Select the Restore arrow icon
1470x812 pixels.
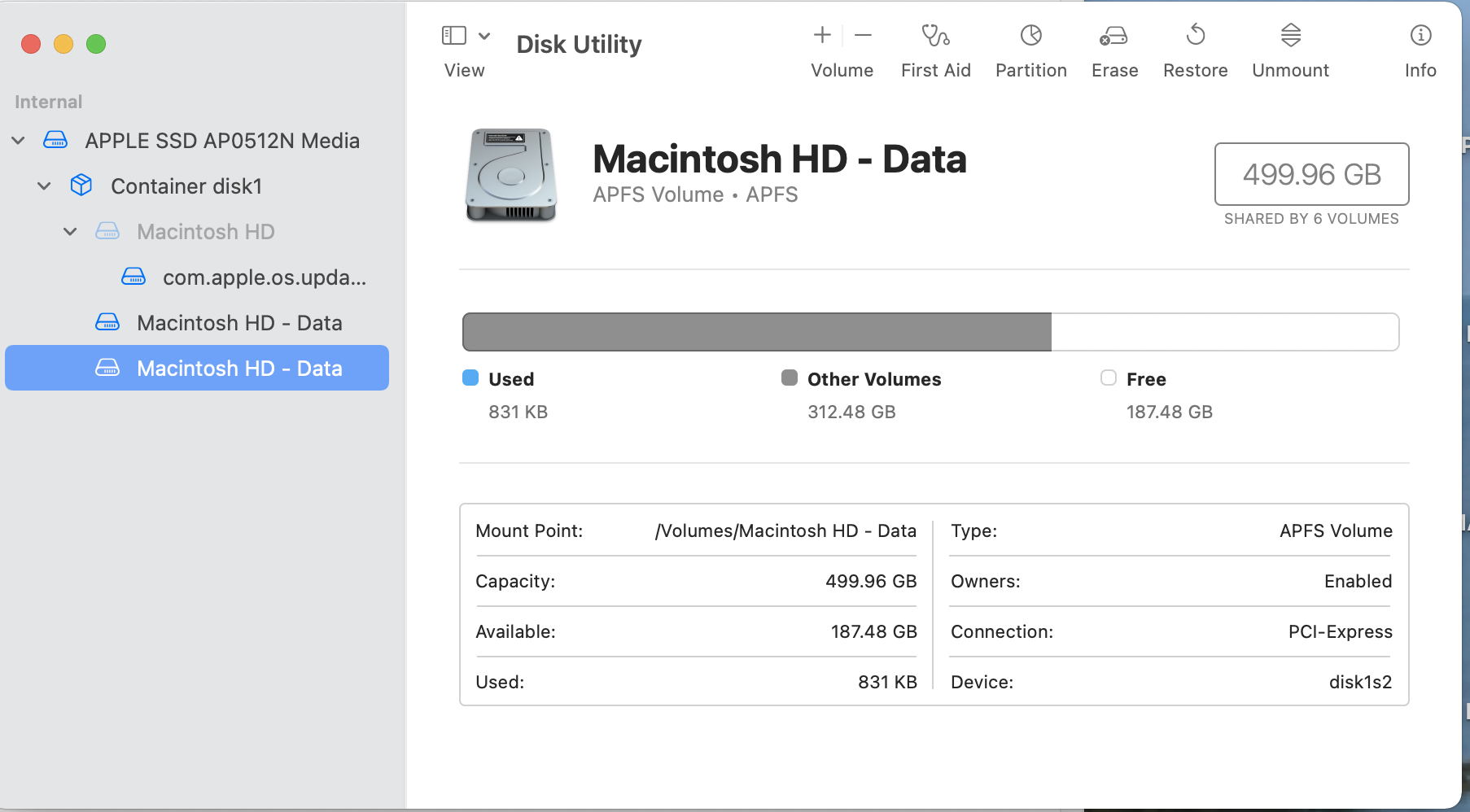[1195, 36]
